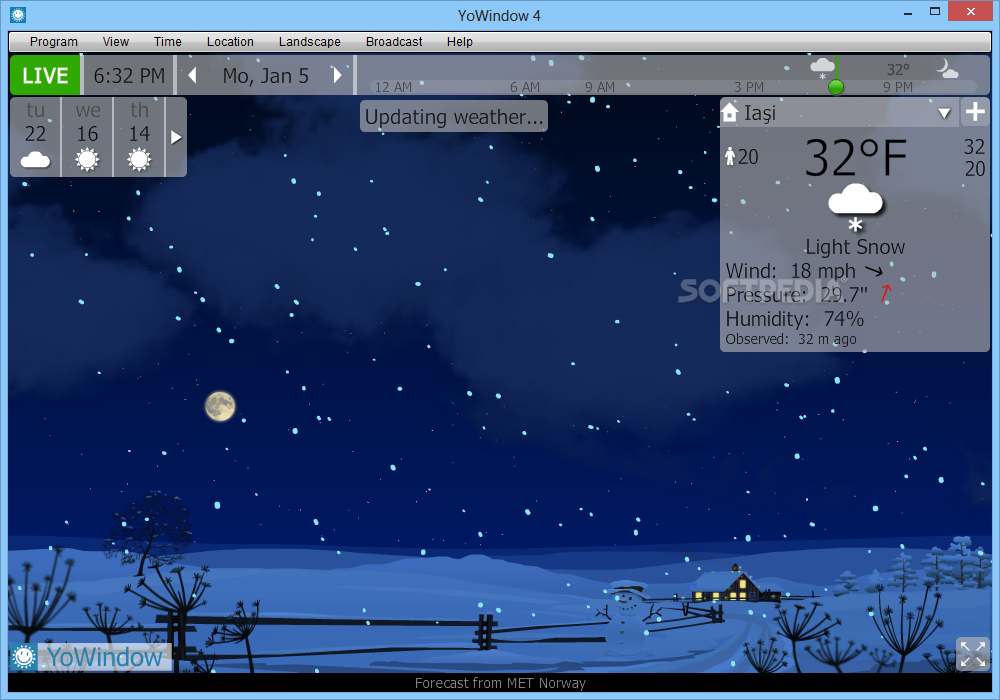
Task: Click the YoWindow smiley sun icon
Action: tap(24, 657)
